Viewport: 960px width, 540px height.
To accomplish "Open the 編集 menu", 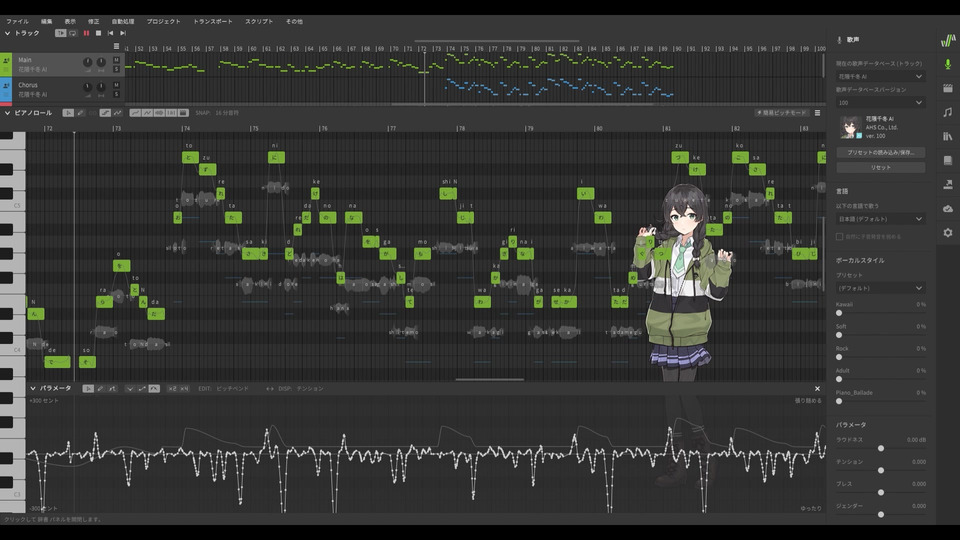I will click(47, 21).
